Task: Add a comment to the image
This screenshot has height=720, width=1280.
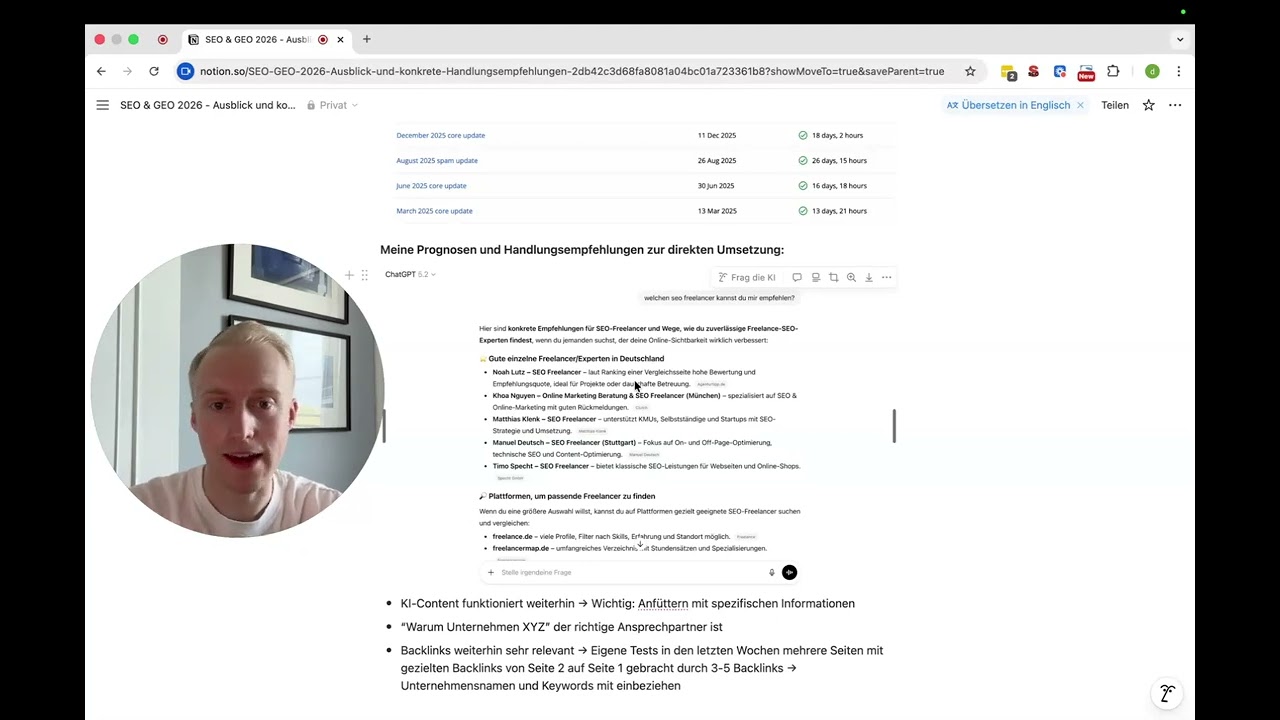Action: (797, 277)
